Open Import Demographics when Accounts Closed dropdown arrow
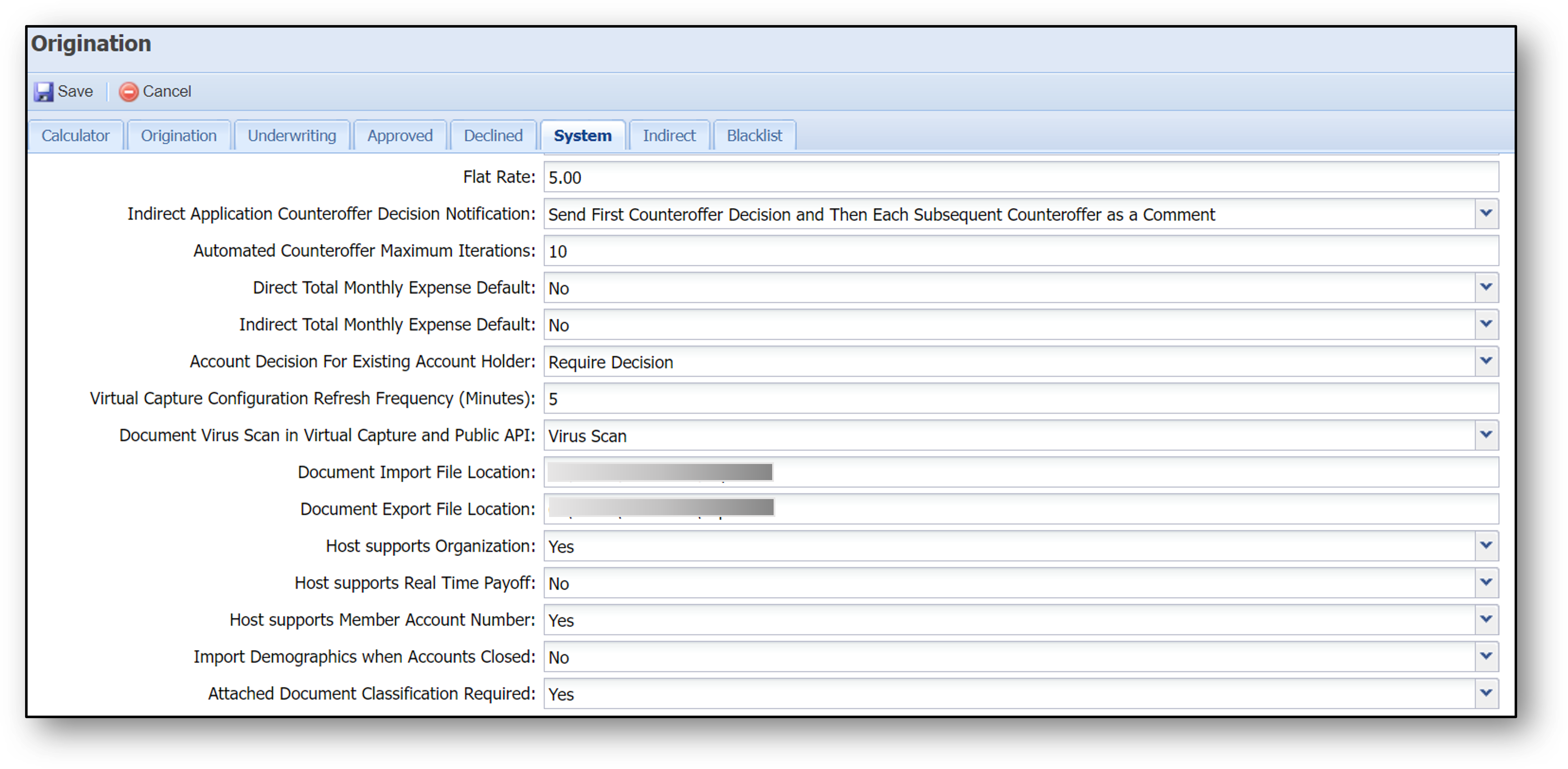The width and height of the screenshot is (1568, 769). click(x=1486, y=657)
